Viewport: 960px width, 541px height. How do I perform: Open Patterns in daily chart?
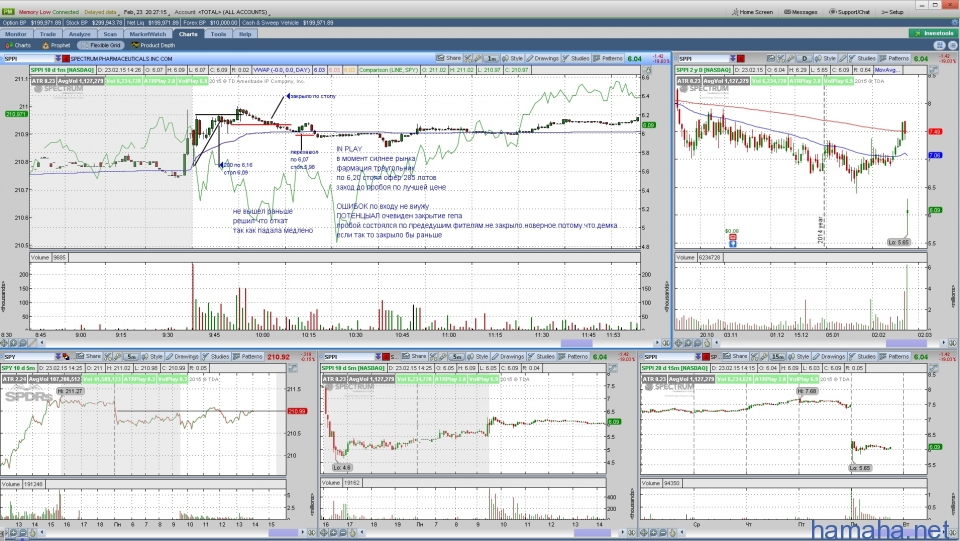[894, 58]
